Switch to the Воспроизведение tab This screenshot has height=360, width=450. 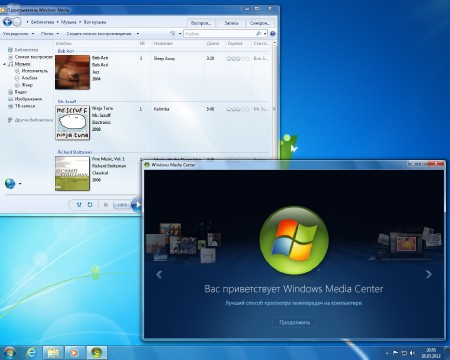pyautogui.click(x=201, y=23)
